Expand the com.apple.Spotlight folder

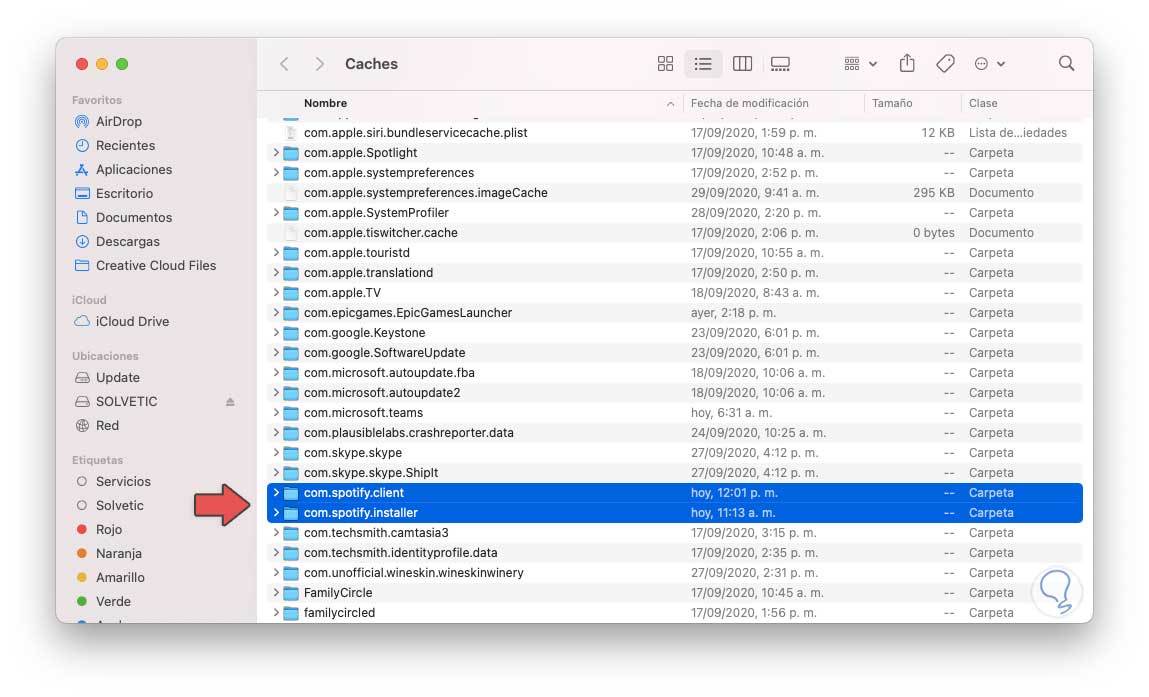point(275,152)
